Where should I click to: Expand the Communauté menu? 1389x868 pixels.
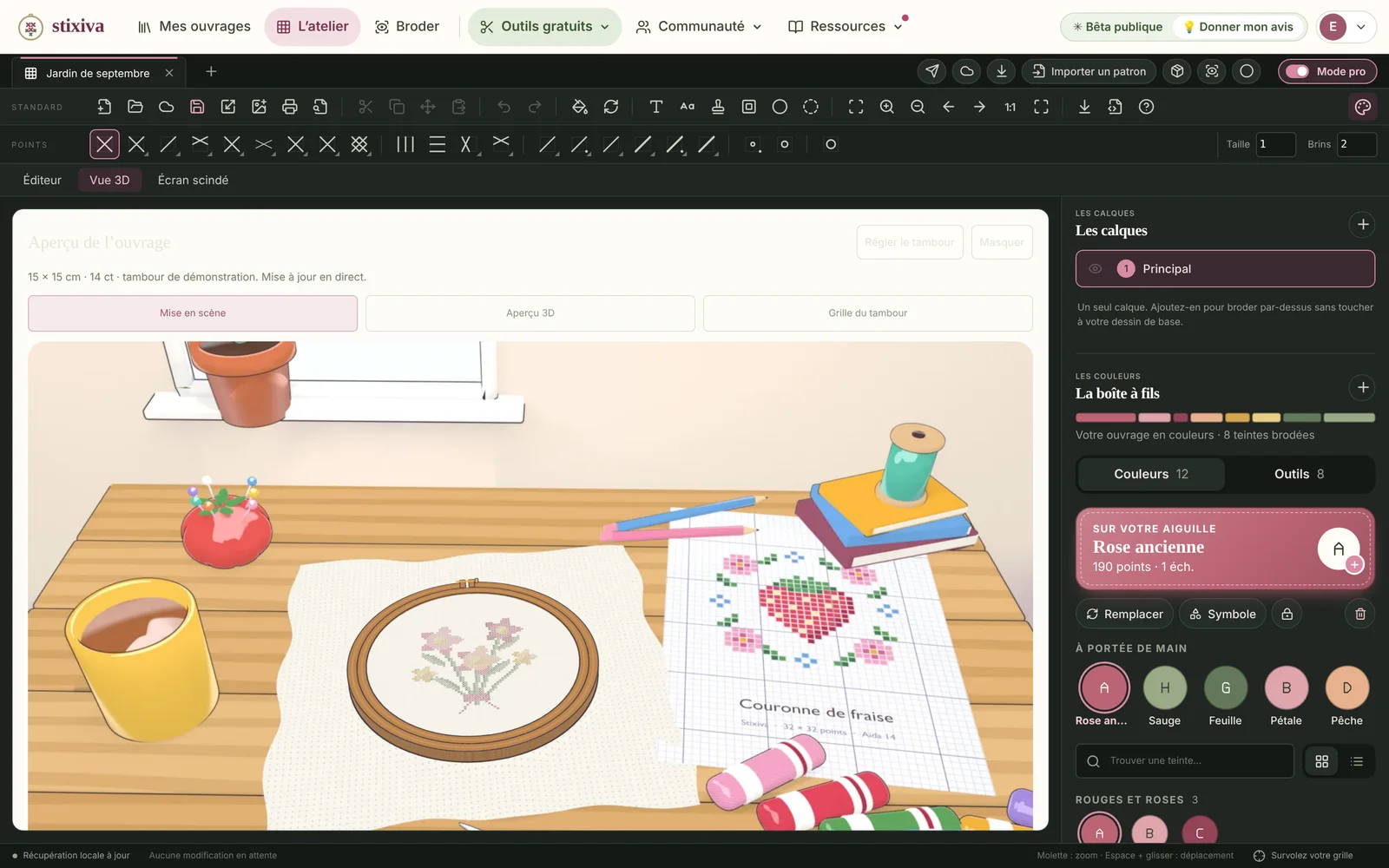[x=699, y=27]
